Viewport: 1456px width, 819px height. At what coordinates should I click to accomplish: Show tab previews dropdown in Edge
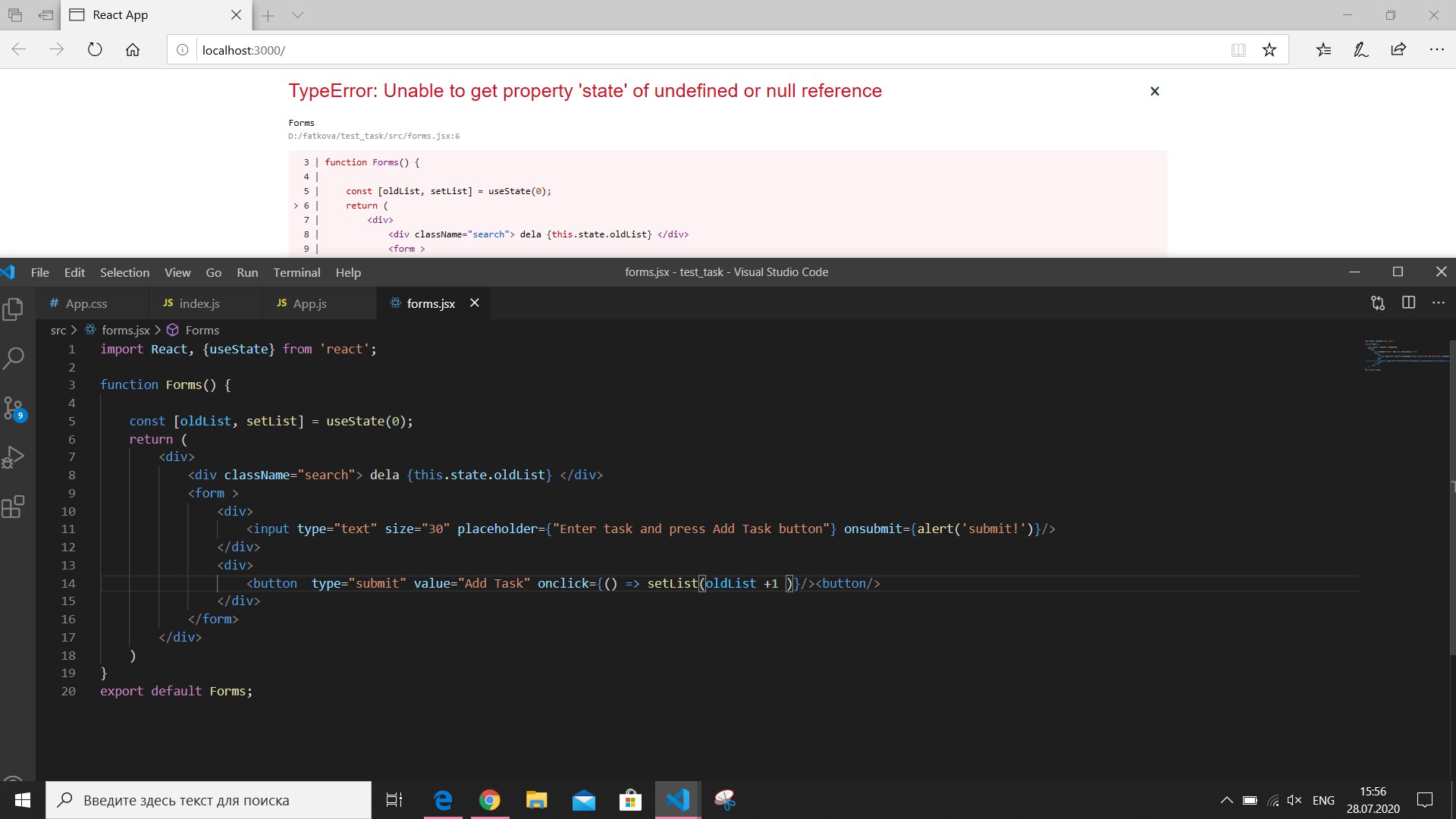click(297, 15)
